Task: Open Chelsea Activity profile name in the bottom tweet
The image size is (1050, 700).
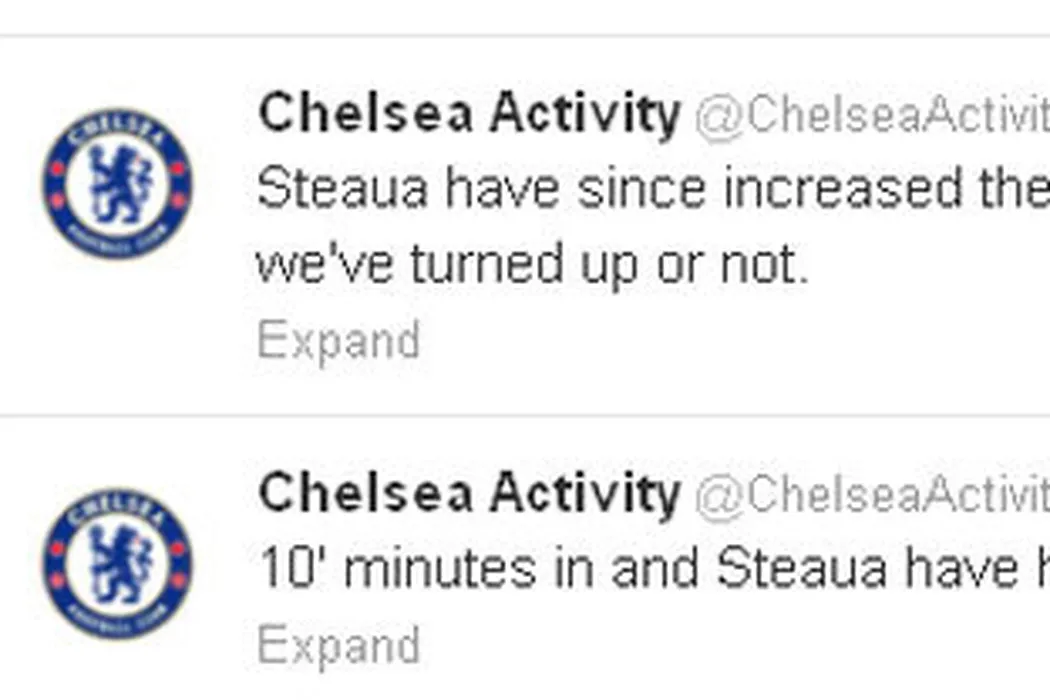Action: pos(469,493)
